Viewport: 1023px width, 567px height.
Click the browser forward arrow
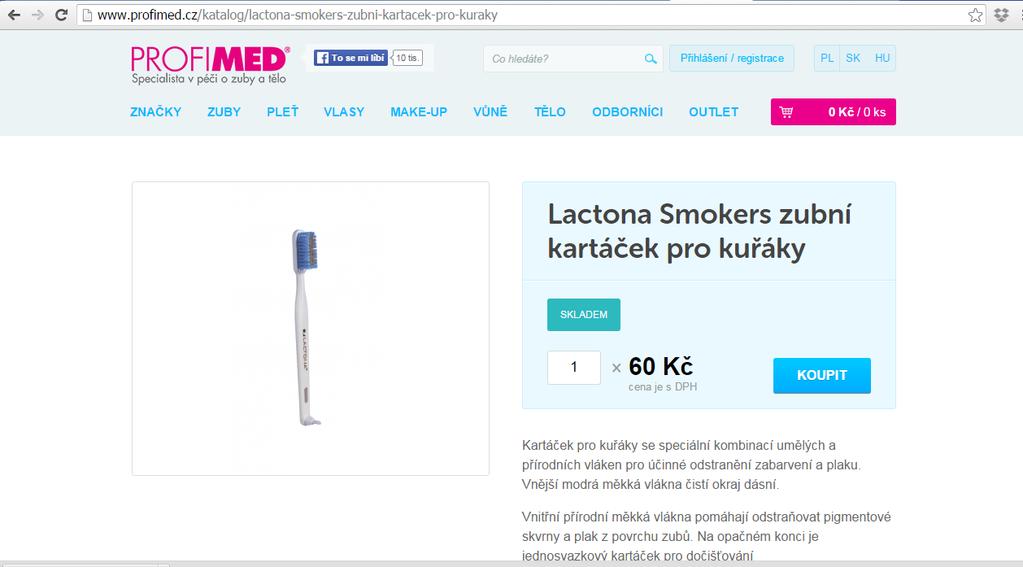tap(38, 15)
